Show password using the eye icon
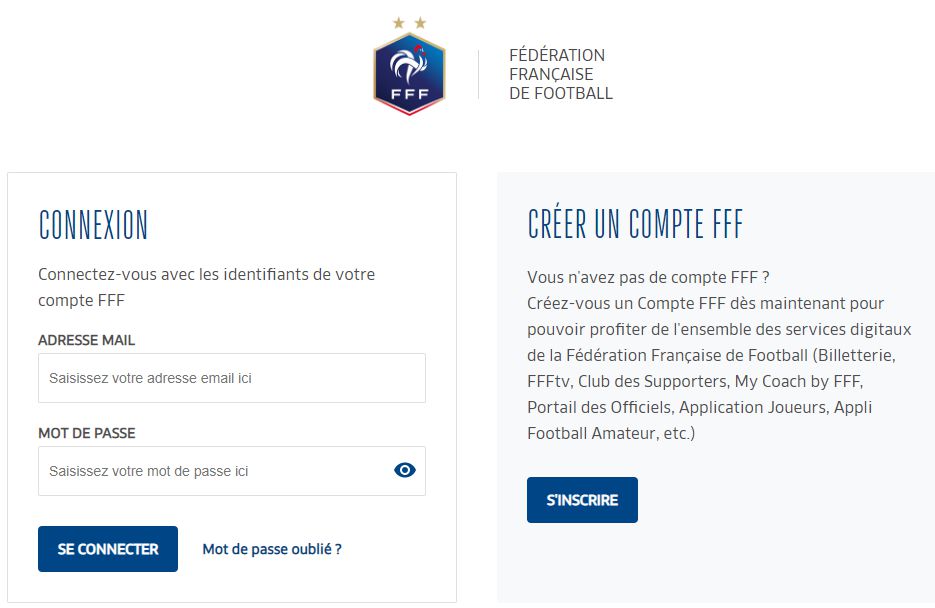The height and width of the screenshot is (608, 935). [404, 470]
